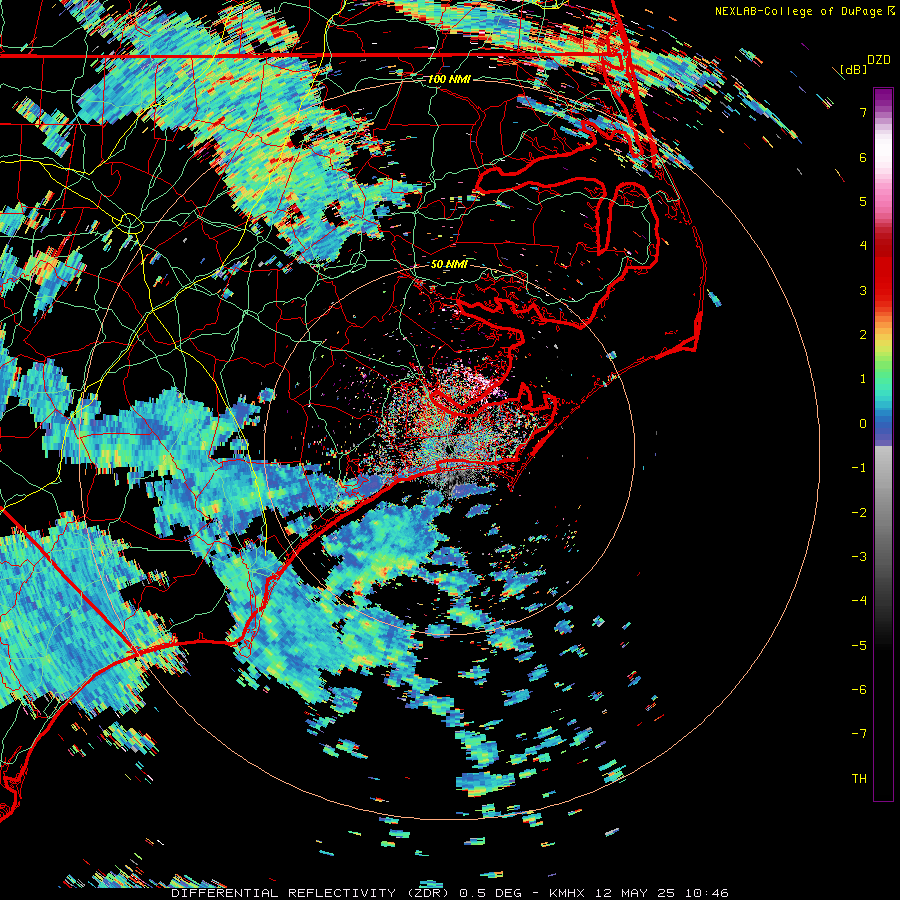
Task: Click the colorbar value 1 label
Action: [x=863, y=379]
